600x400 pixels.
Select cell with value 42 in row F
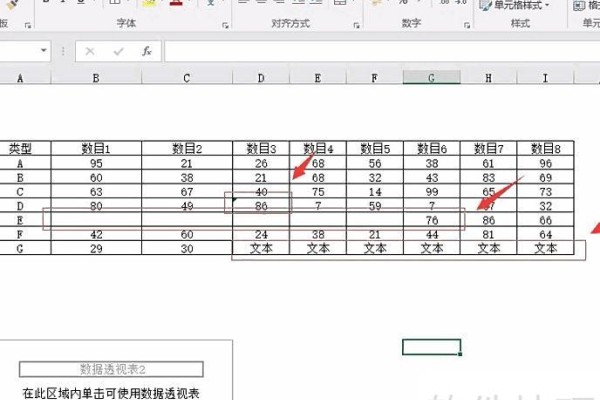pos(96,234)
